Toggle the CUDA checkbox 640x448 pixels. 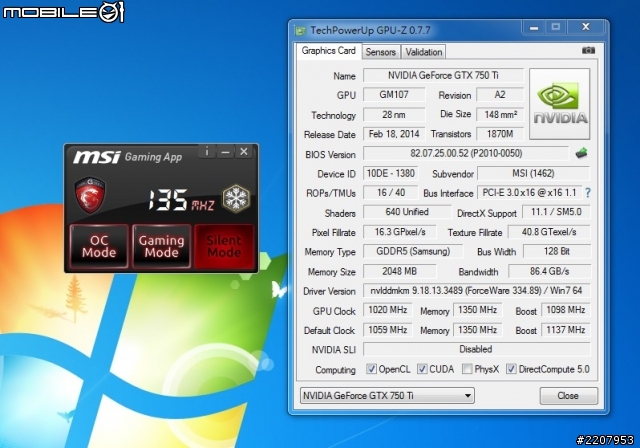[422, 369]
